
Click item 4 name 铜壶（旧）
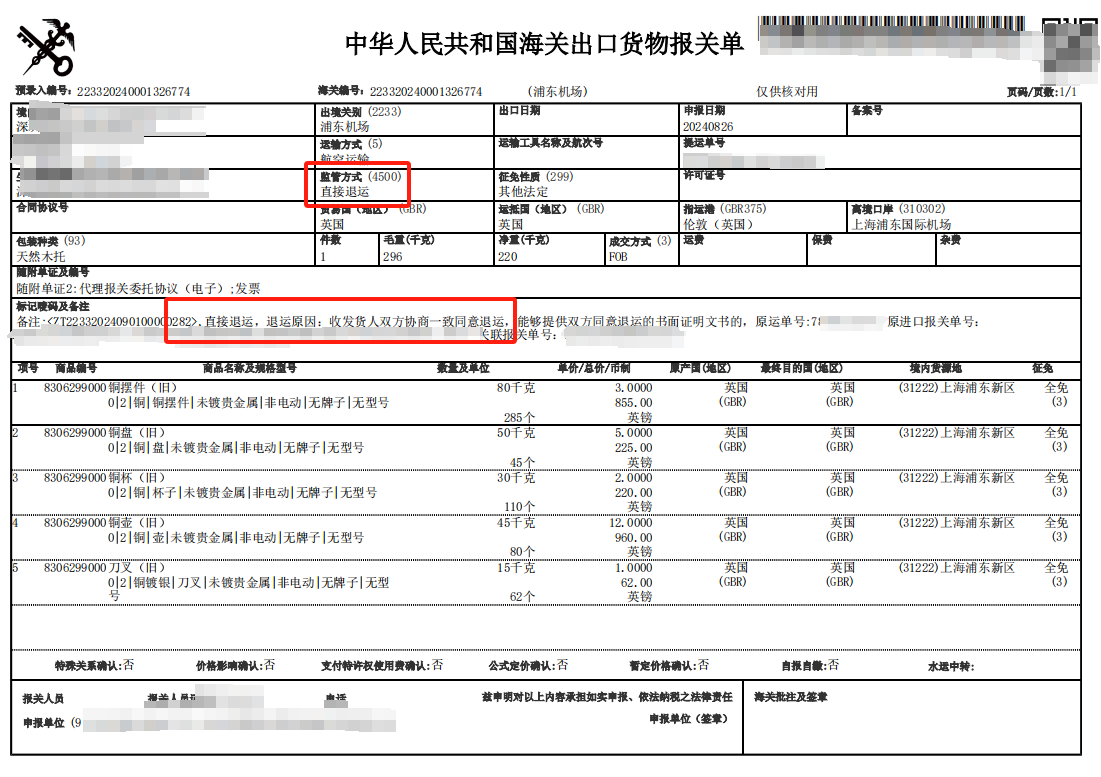coord(137,523)
